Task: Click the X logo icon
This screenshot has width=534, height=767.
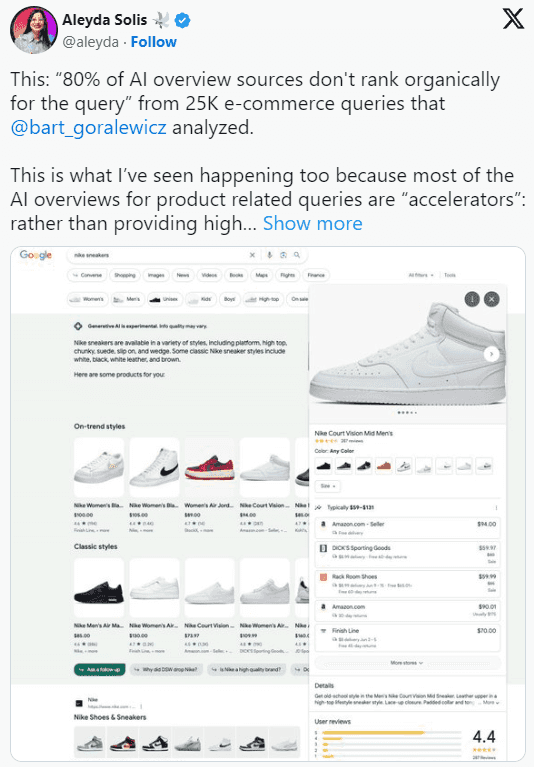Action: point(513,19)
